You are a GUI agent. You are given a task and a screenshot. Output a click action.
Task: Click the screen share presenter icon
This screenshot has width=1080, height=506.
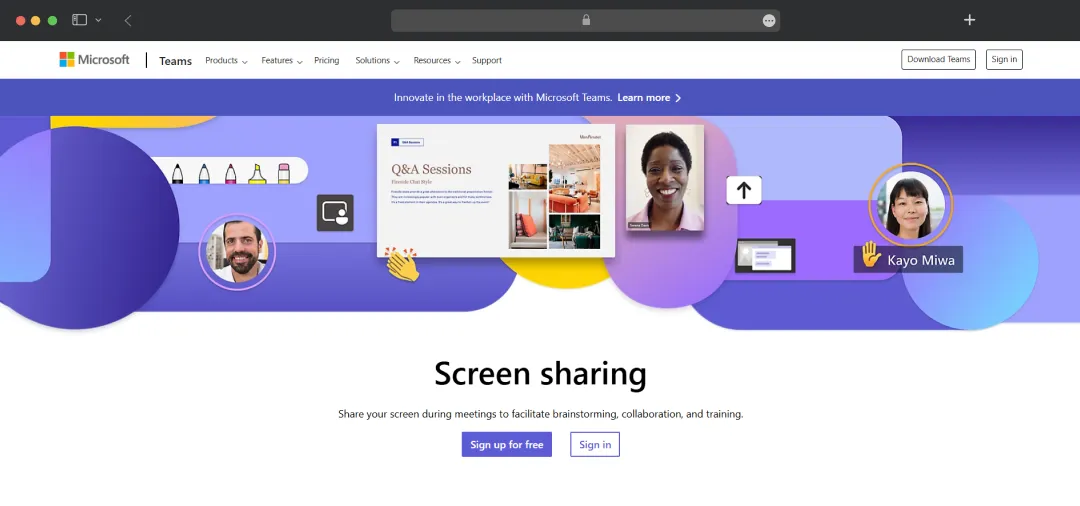(335, 213)
